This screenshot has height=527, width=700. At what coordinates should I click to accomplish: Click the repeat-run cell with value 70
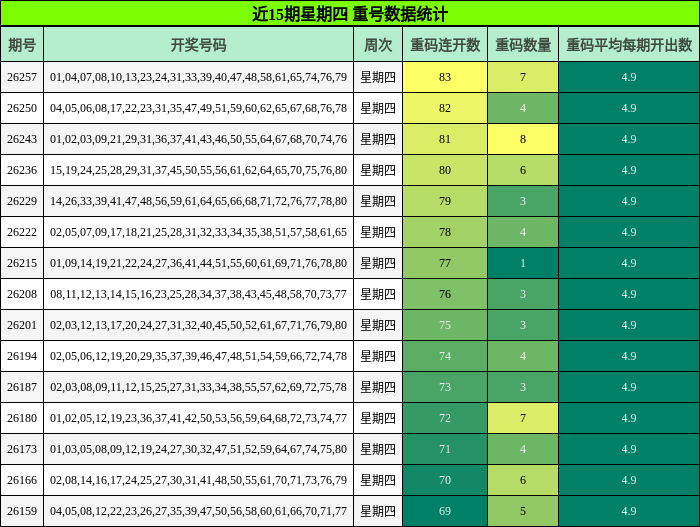(445, 480)
